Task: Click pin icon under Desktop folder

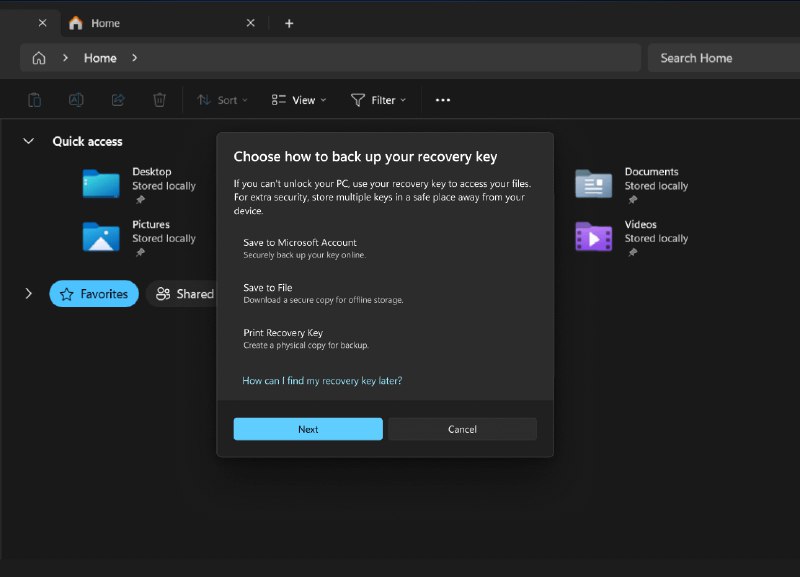Action: [140, 200]
